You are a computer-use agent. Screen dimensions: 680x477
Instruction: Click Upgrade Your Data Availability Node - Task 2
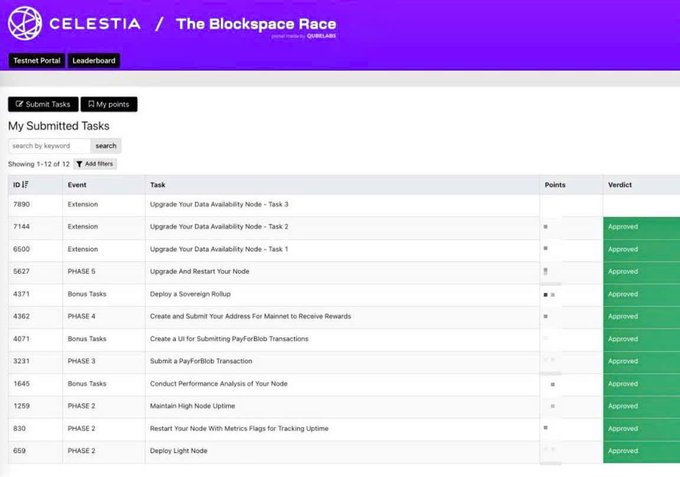pyautogui.click(x=219, y=226)
